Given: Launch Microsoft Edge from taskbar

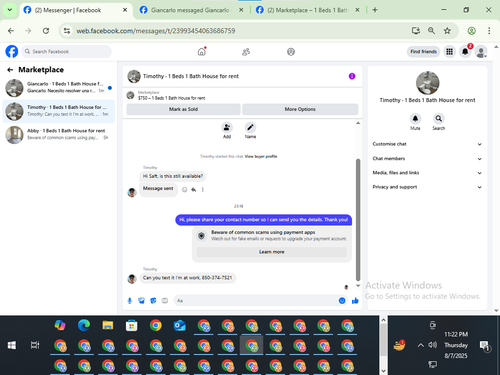Looking at the screenshot, I should [x=84, y=325].
